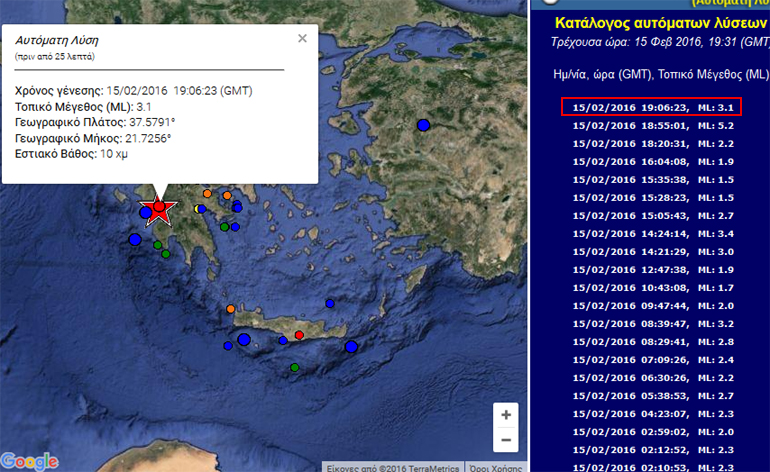Screen dimensions: 770x472
Task: Pick the 14:21:29 ML 3.0 entry
Action: click(x=650, y=252)
